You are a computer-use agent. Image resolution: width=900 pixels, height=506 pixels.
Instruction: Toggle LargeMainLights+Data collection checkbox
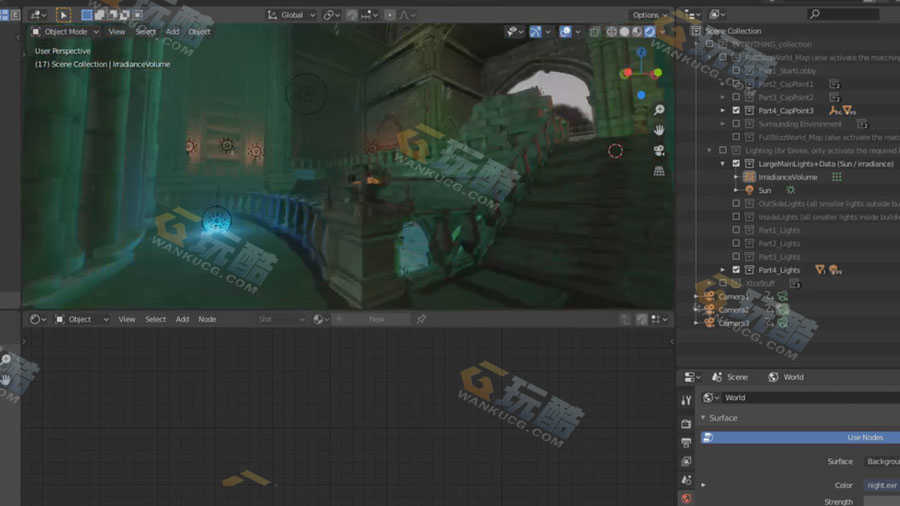736,164
